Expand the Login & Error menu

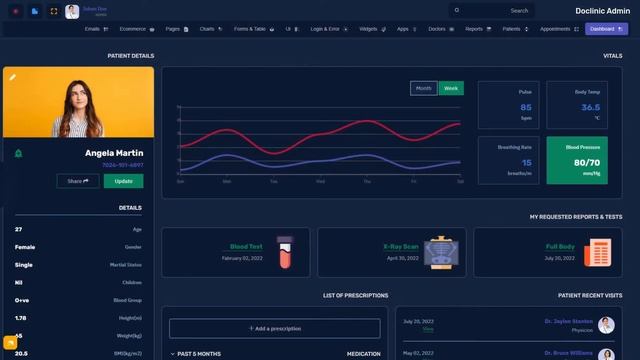(x=329, y=29)
